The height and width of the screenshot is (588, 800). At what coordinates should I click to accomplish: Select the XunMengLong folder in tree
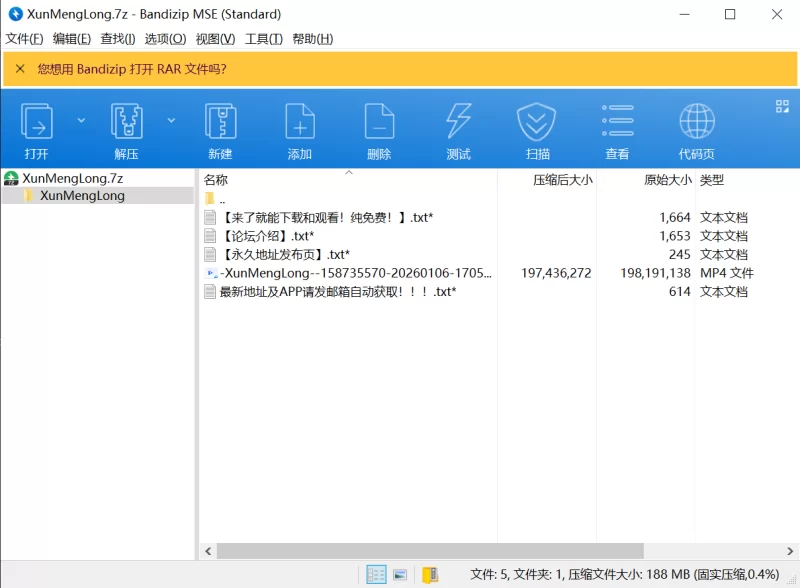click(x=82, y=195)
